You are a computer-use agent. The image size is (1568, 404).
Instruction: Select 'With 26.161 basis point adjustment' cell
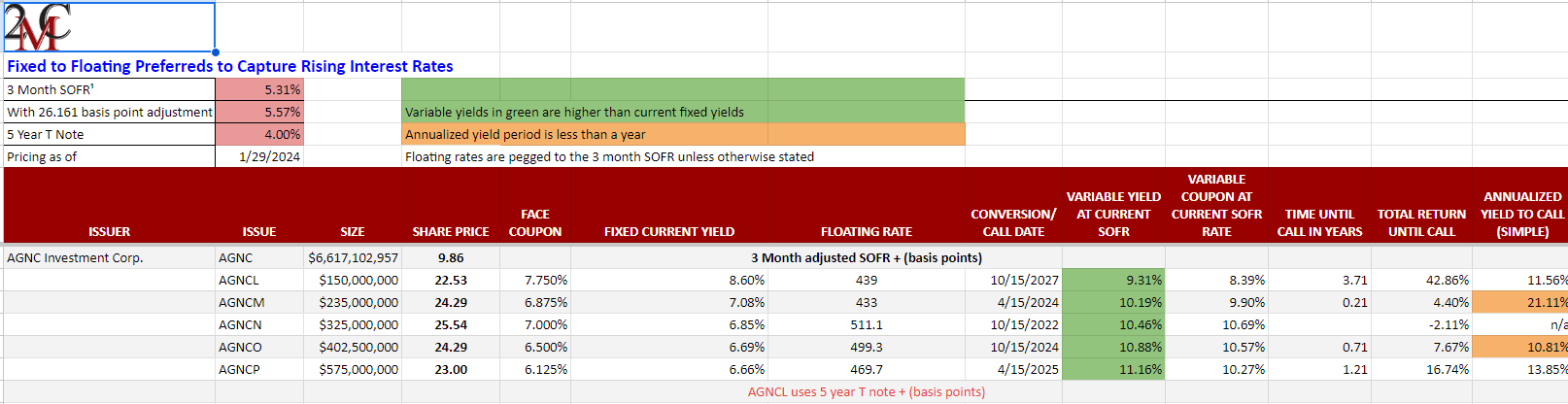110,112
